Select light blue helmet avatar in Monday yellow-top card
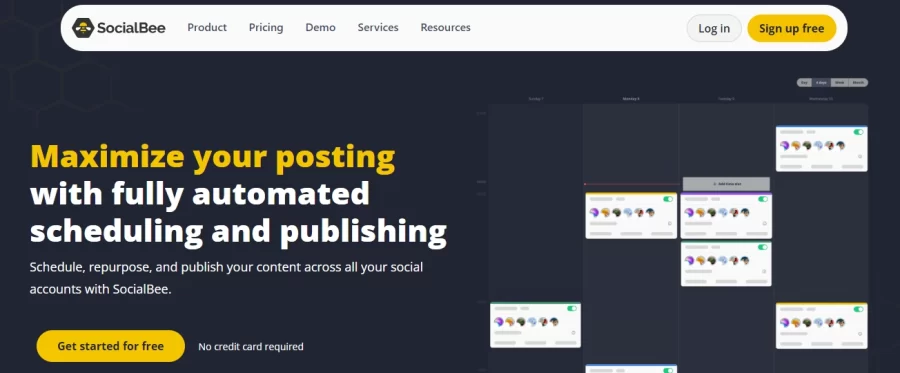Image resolution: width=900 pixels, height=373 pixels. coord(627,212)
